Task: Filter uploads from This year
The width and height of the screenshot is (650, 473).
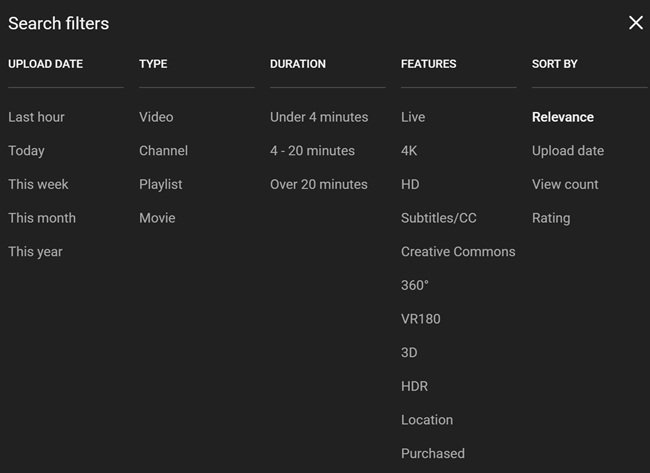Action: 35,252
